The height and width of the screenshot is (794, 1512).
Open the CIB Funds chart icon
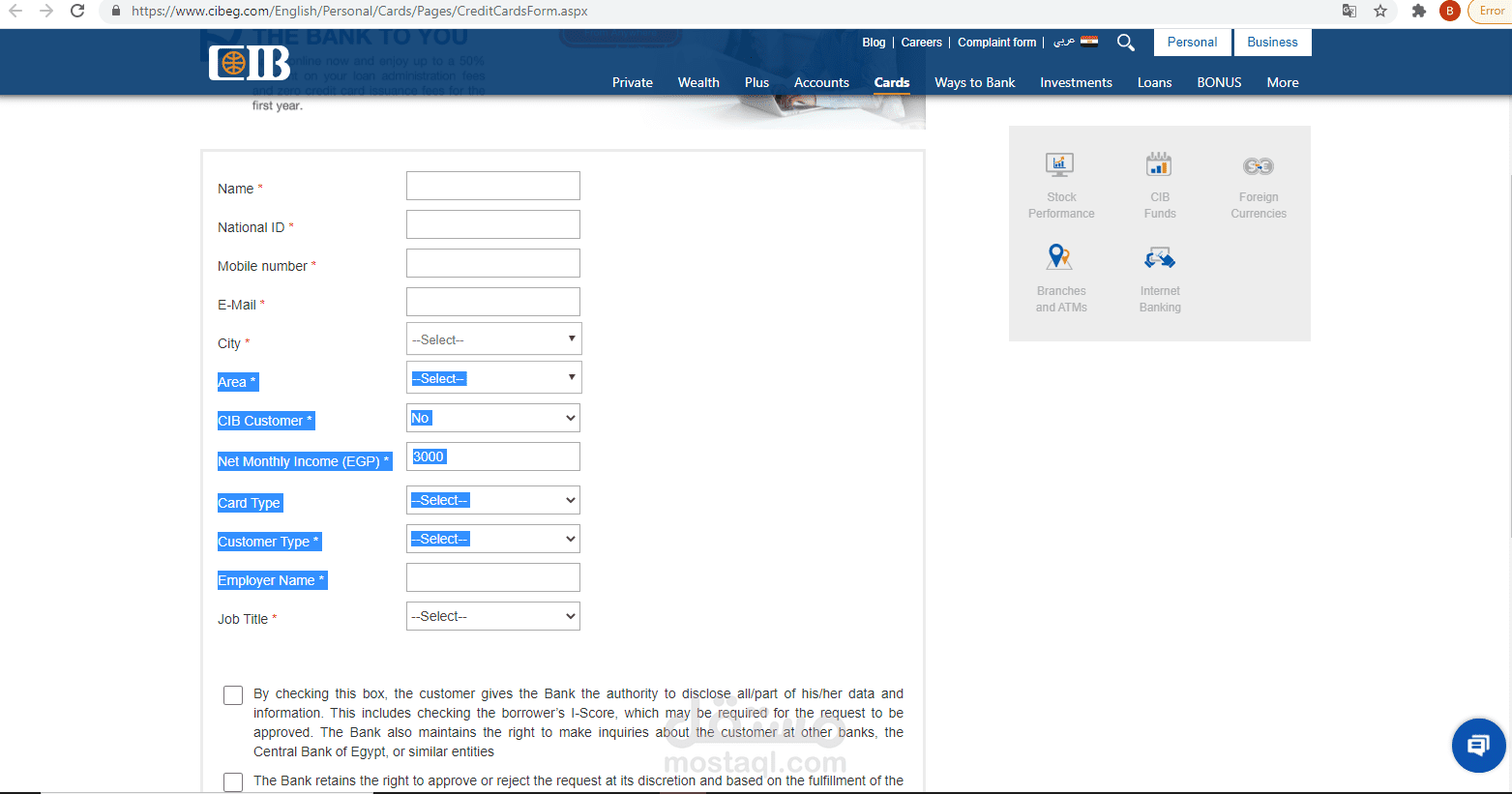point(1159,164)
